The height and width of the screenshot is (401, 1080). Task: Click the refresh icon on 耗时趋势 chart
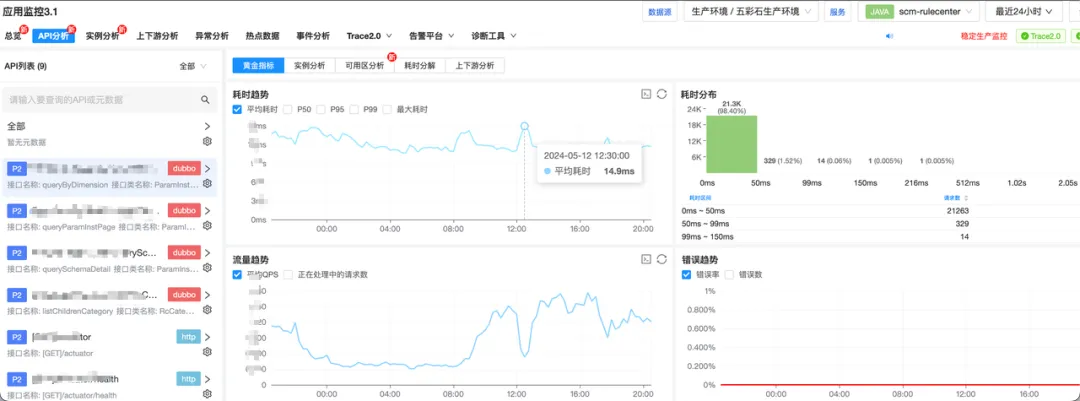tap(662, 94)
